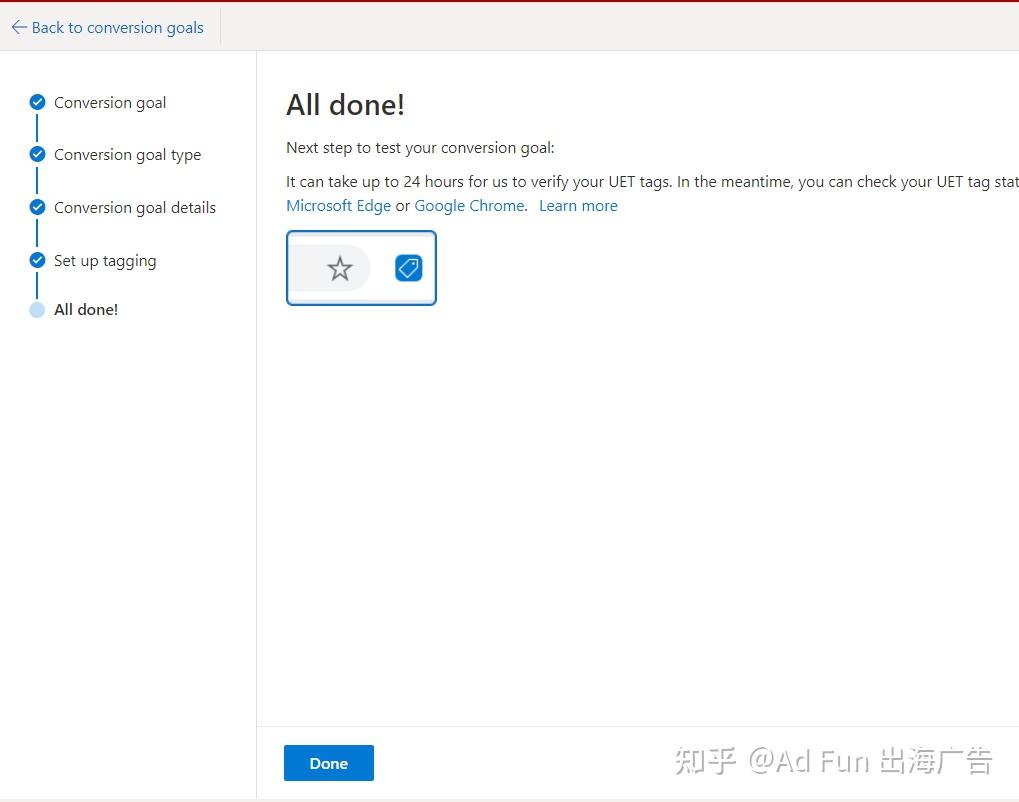Open the Microsoft Edge extension link
The image size is (1019, 802).
click(x=339, y=205)
